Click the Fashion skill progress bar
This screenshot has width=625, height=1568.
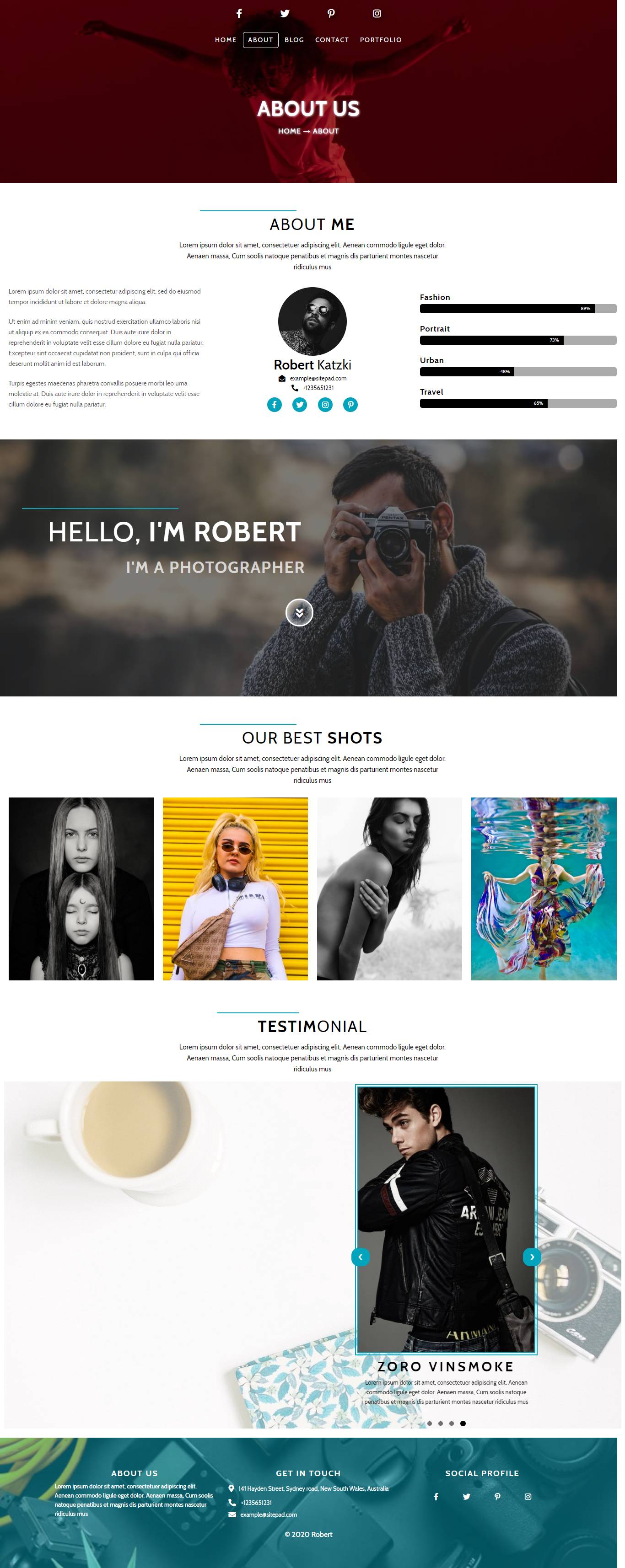click(518, 309)
